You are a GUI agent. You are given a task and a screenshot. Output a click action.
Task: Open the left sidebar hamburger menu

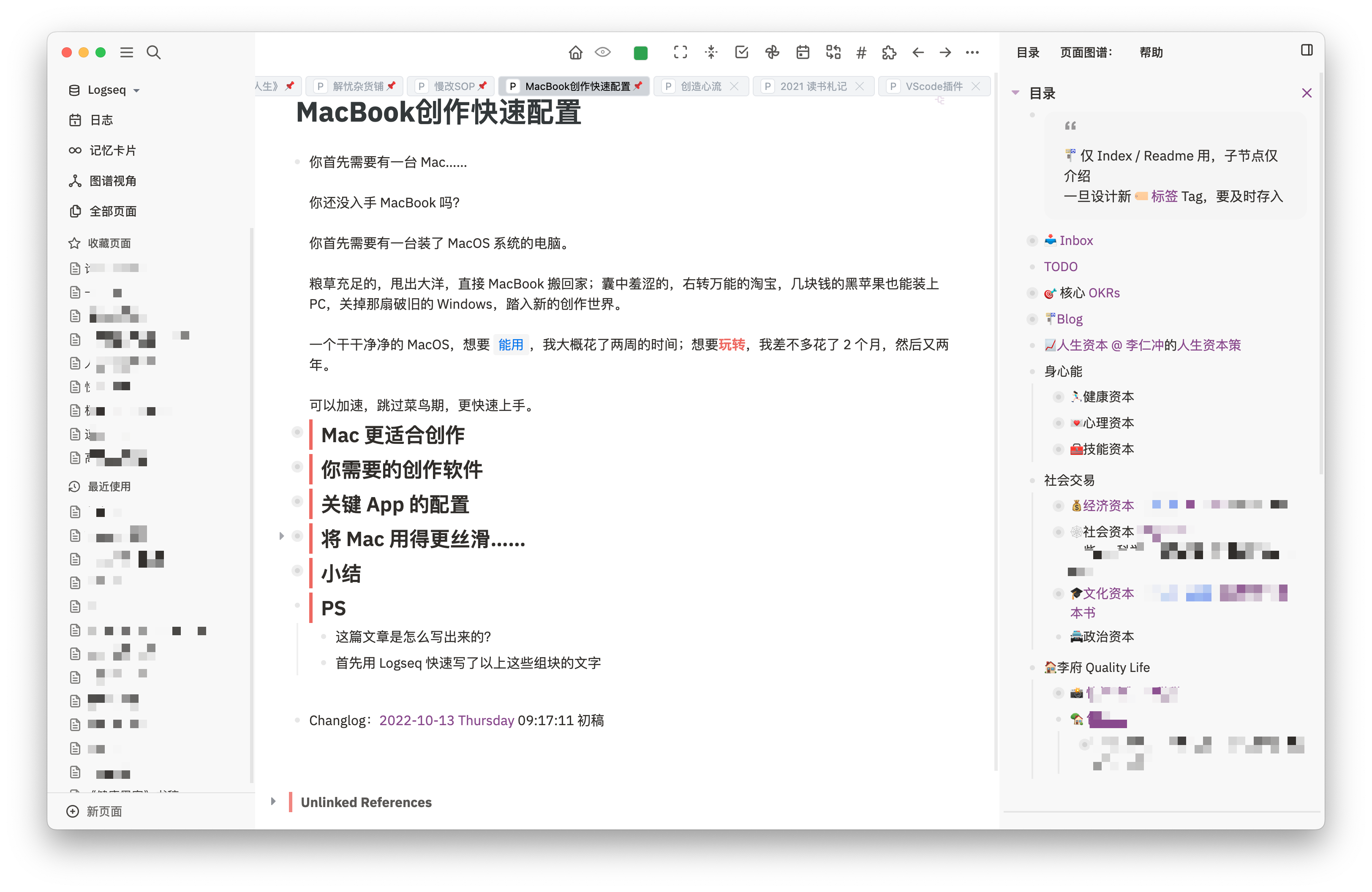126,52
